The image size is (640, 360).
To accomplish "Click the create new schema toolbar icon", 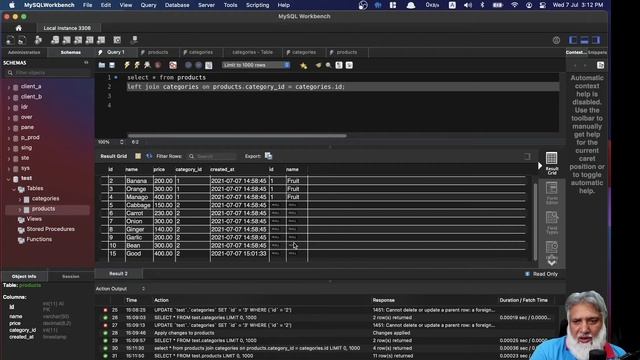I will coord(55,40).
